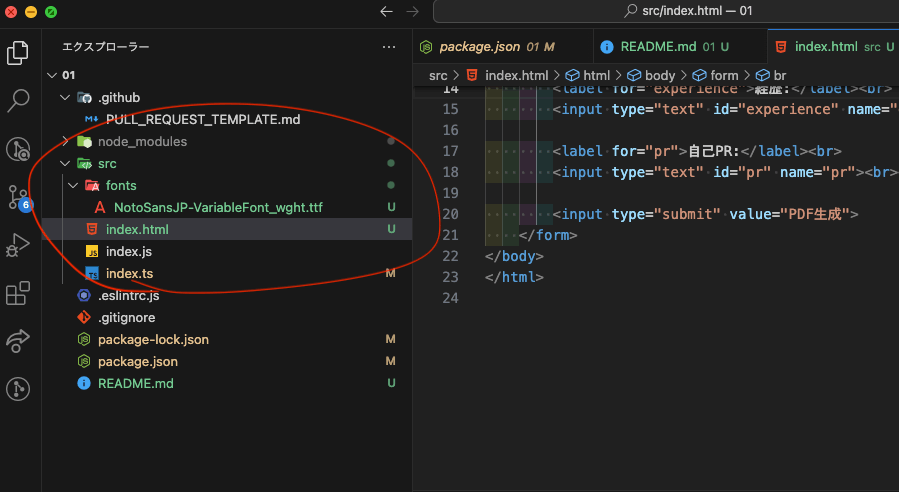Open the Run and Debug view

[18, 245]
